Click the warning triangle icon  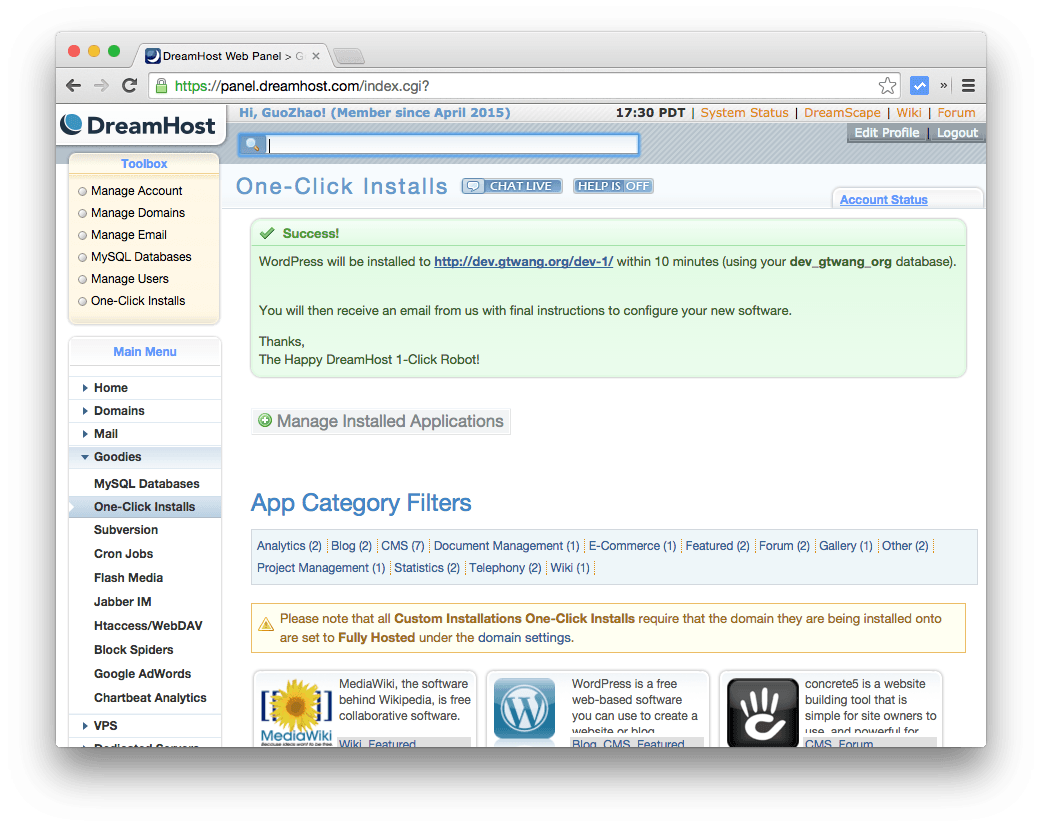click(266, 623)
